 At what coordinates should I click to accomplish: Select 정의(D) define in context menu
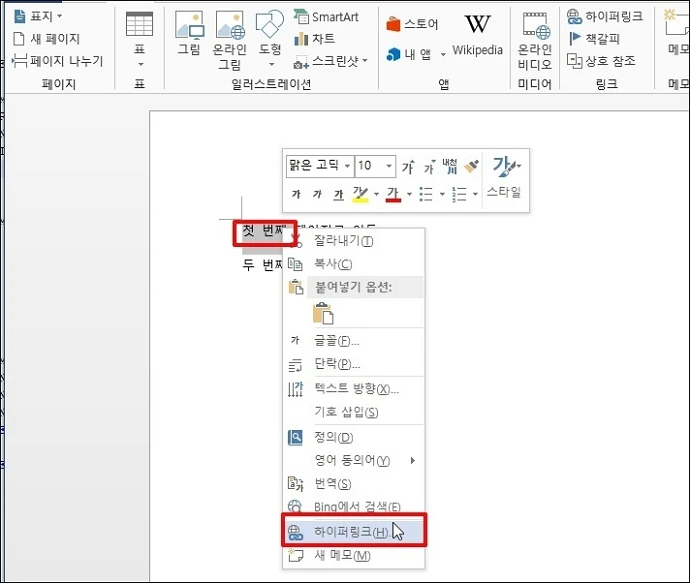click(354, 437)
